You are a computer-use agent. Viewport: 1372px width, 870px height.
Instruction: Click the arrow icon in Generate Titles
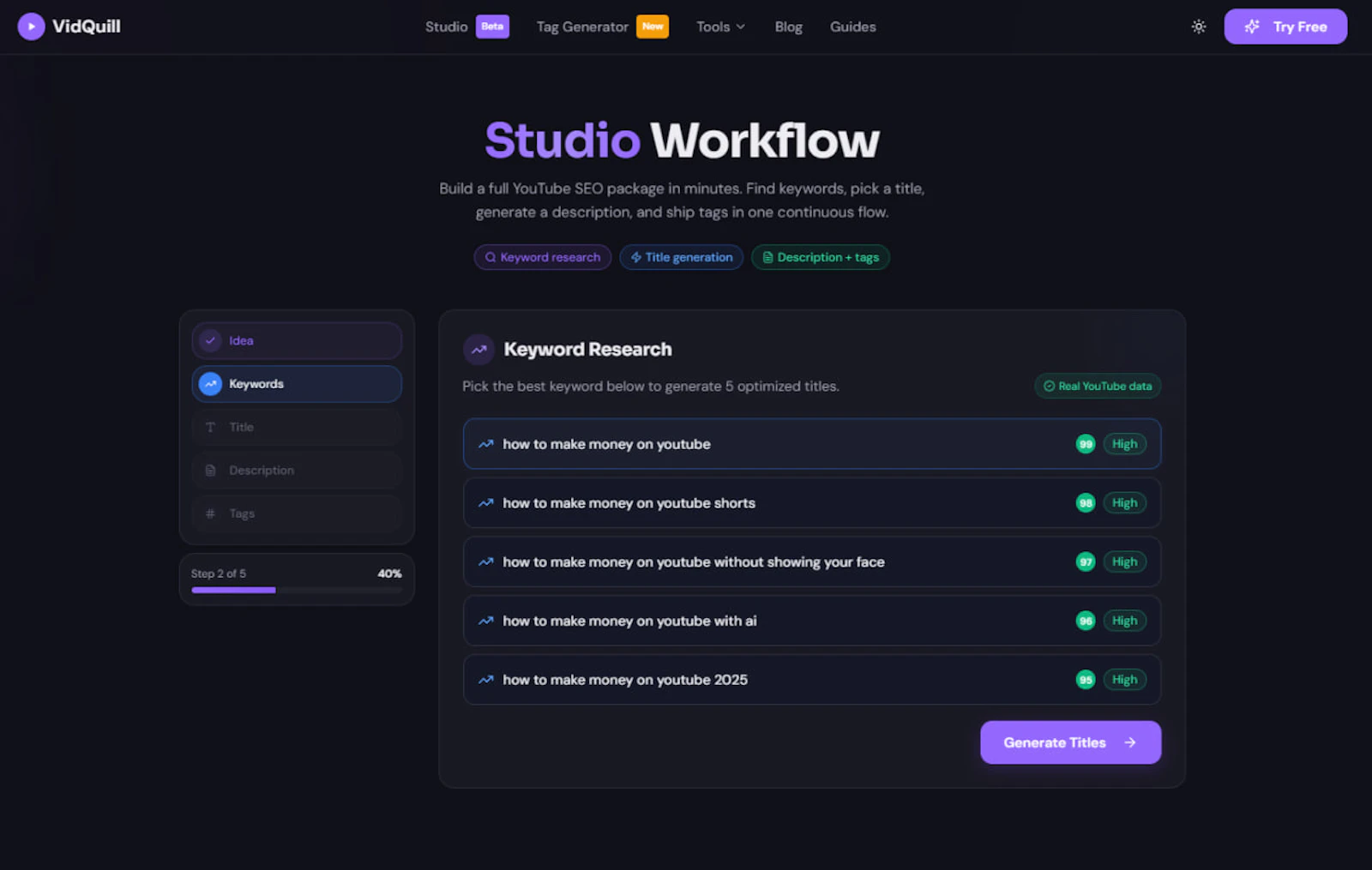tap(1130, 742)
